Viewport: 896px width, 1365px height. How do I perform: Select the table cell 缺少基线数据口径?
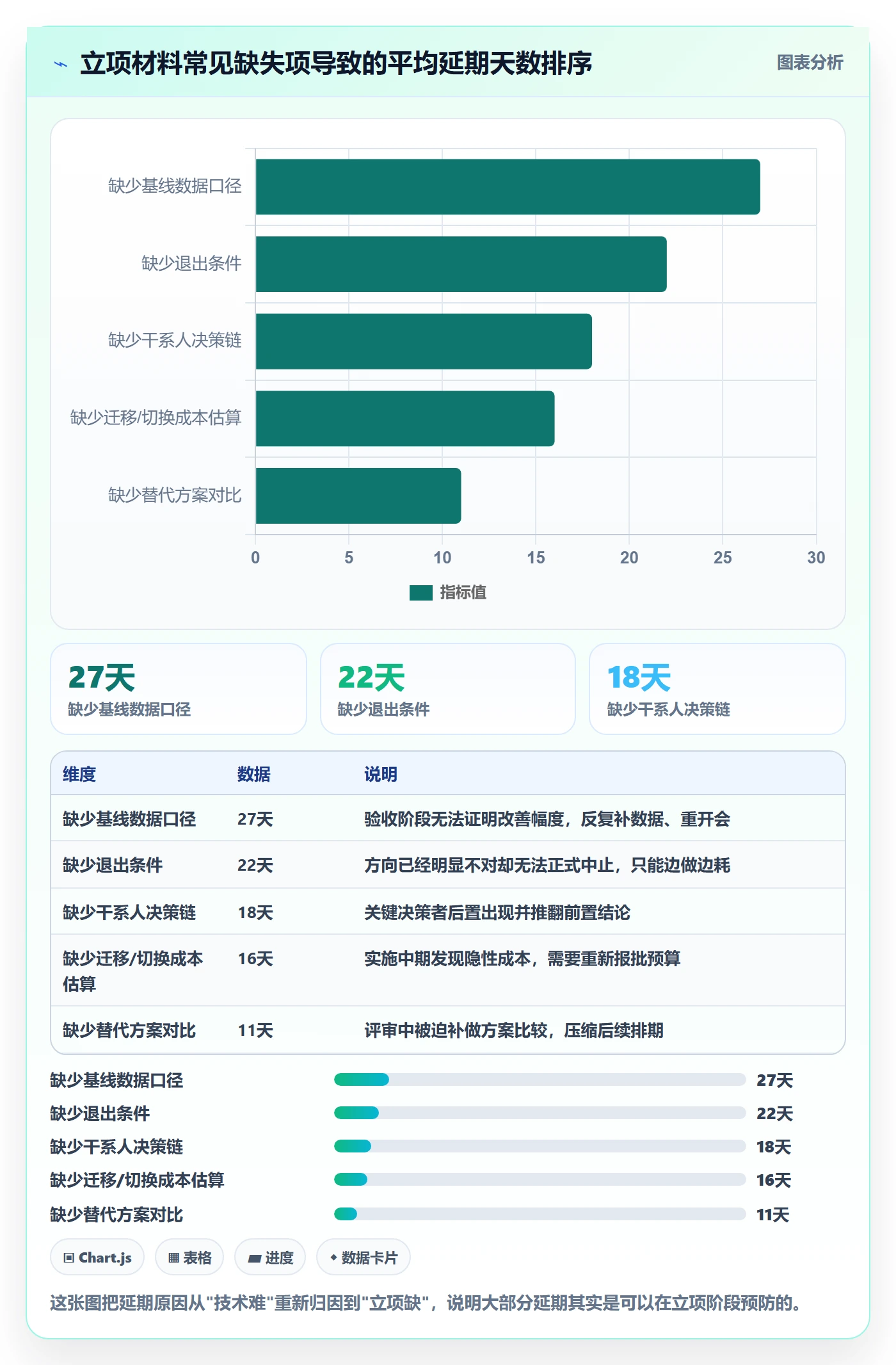[x=129, y=819]
